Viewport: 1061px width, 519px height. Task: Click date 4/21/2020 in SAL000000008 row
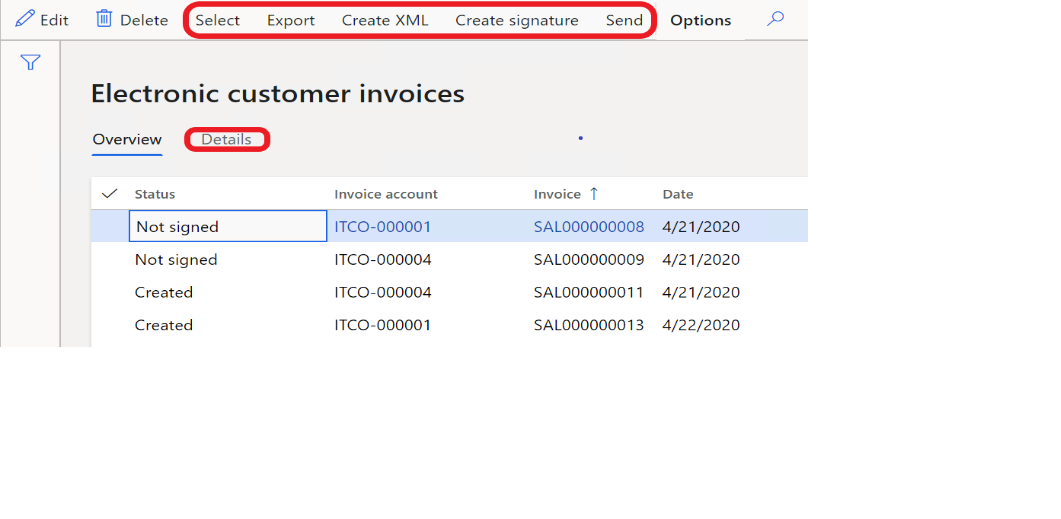701,227
